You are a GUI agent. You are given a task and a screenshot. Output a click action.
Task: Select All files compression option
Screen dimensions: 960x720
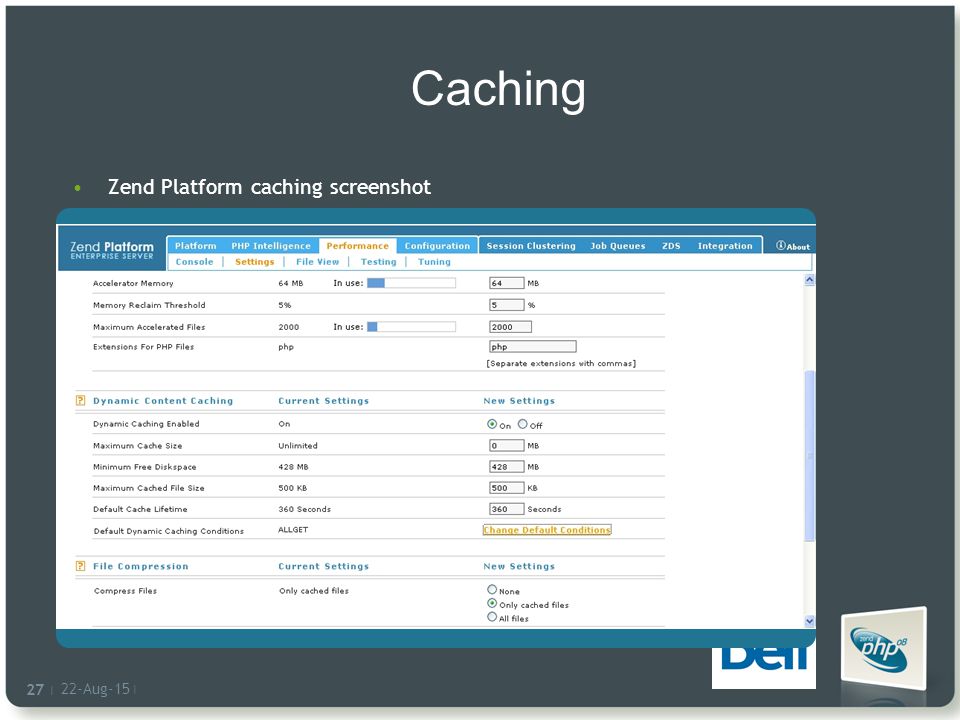[x=492, y=617]
